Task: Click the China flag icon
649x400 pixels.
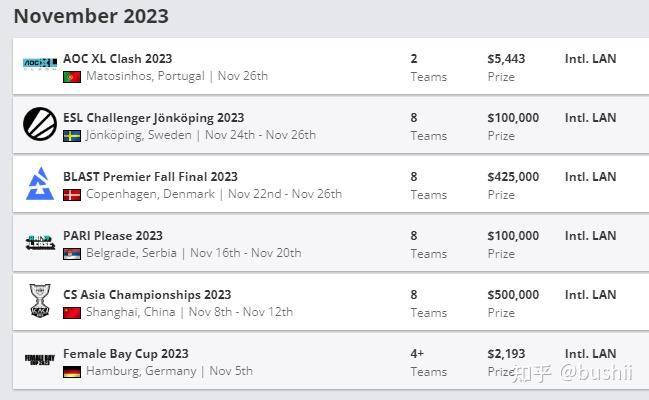Action: pyautogui.click(x=72, y=313)
